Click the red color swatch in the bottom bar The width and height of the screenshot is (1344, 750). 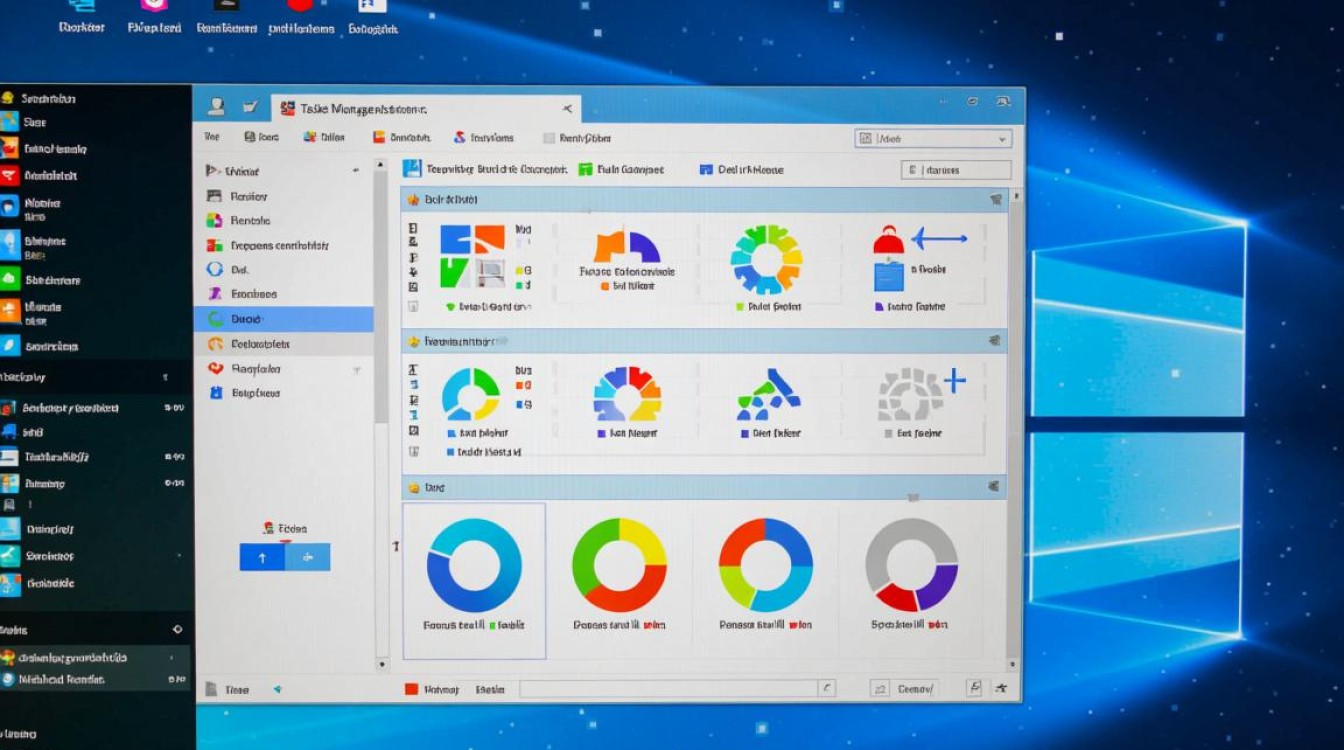coord(410,689)
